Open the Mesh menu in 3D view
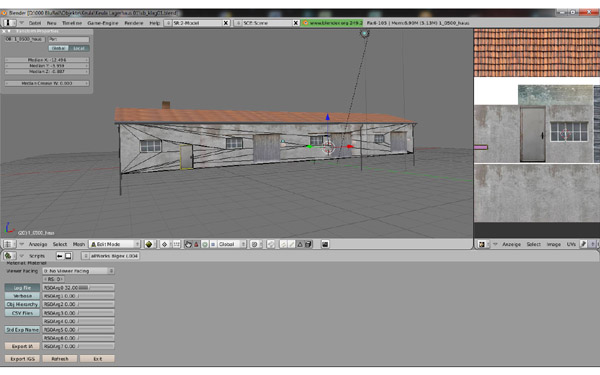The image size is (600, 375). pyautogui.click(x=79, y=244)
